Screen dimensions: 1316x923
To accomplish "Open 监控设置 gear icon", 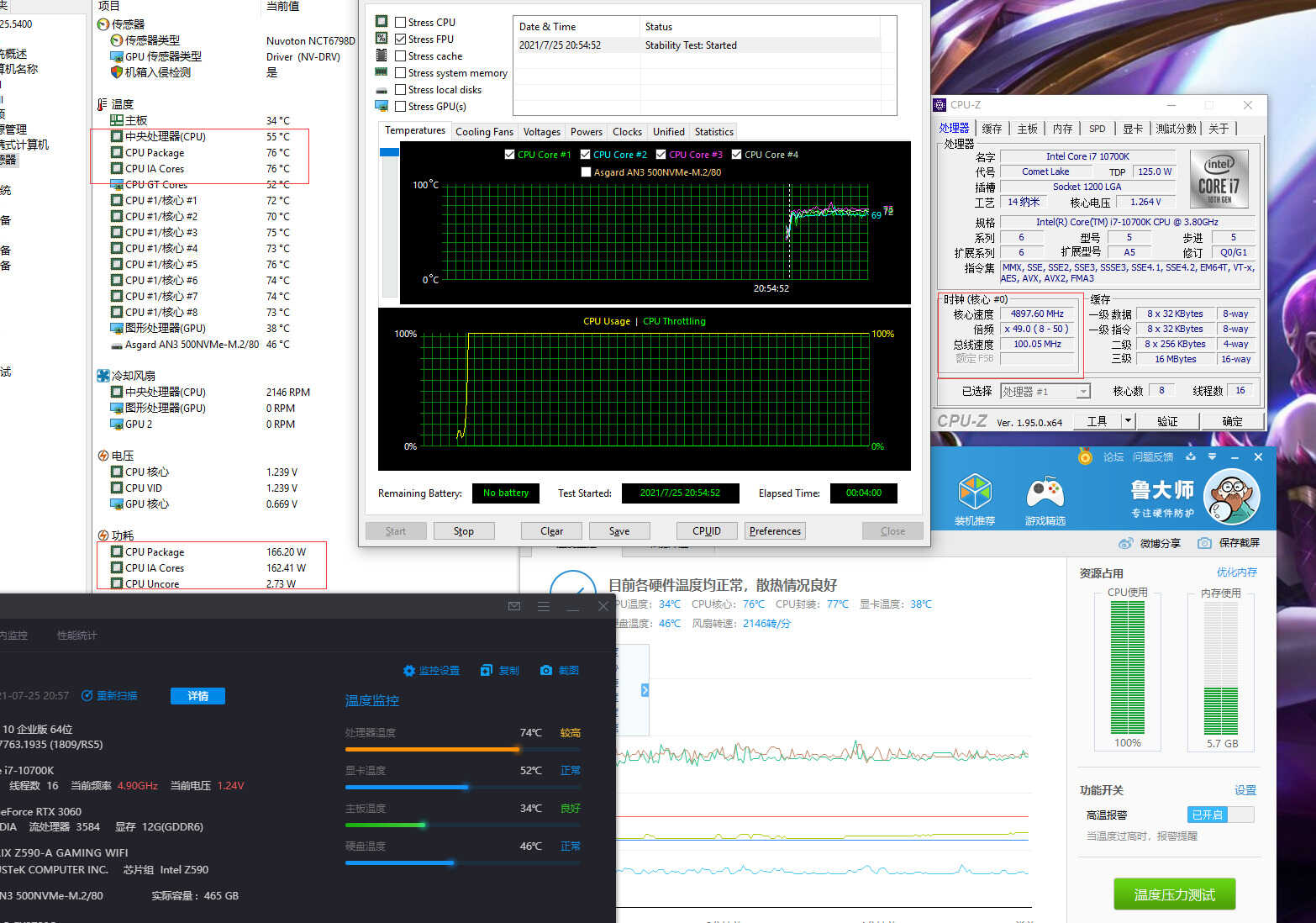I will [x=409, y=670].
